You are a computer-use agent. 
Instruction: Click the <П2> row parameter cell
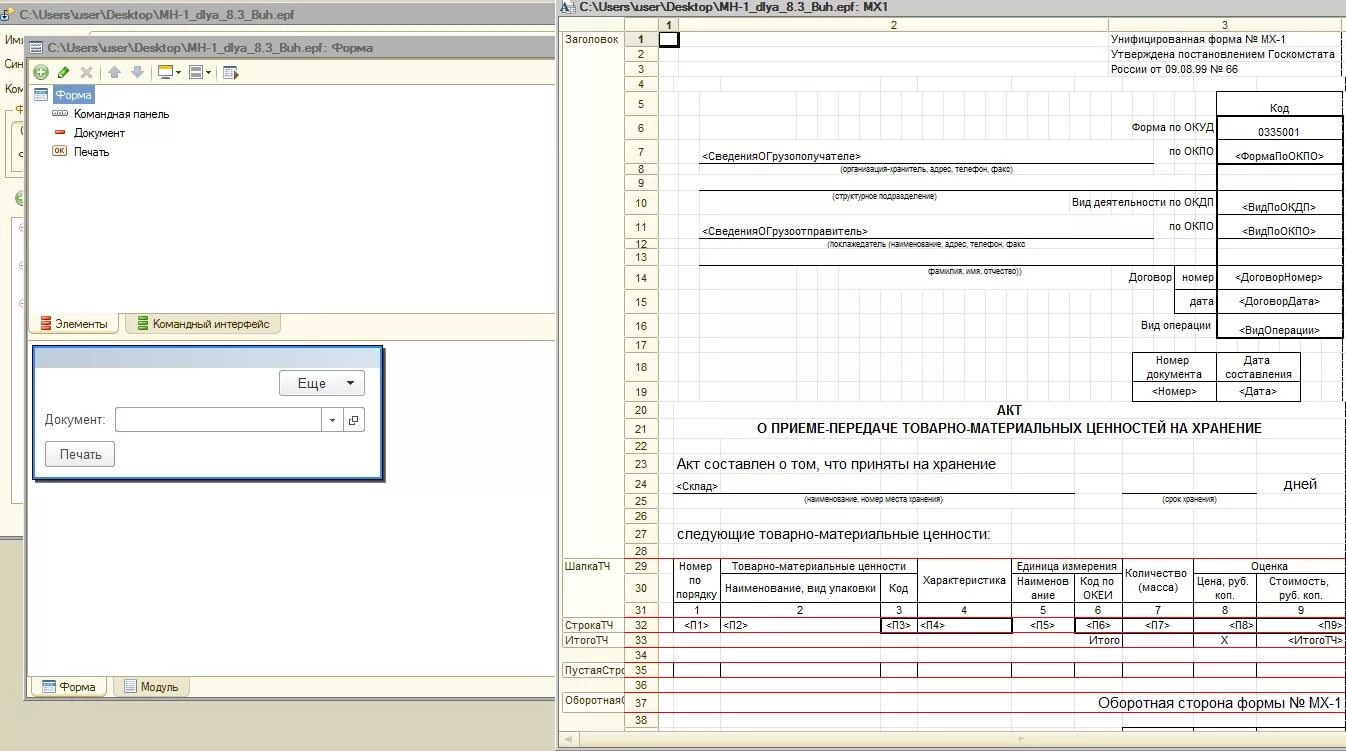tap(800, 625)
